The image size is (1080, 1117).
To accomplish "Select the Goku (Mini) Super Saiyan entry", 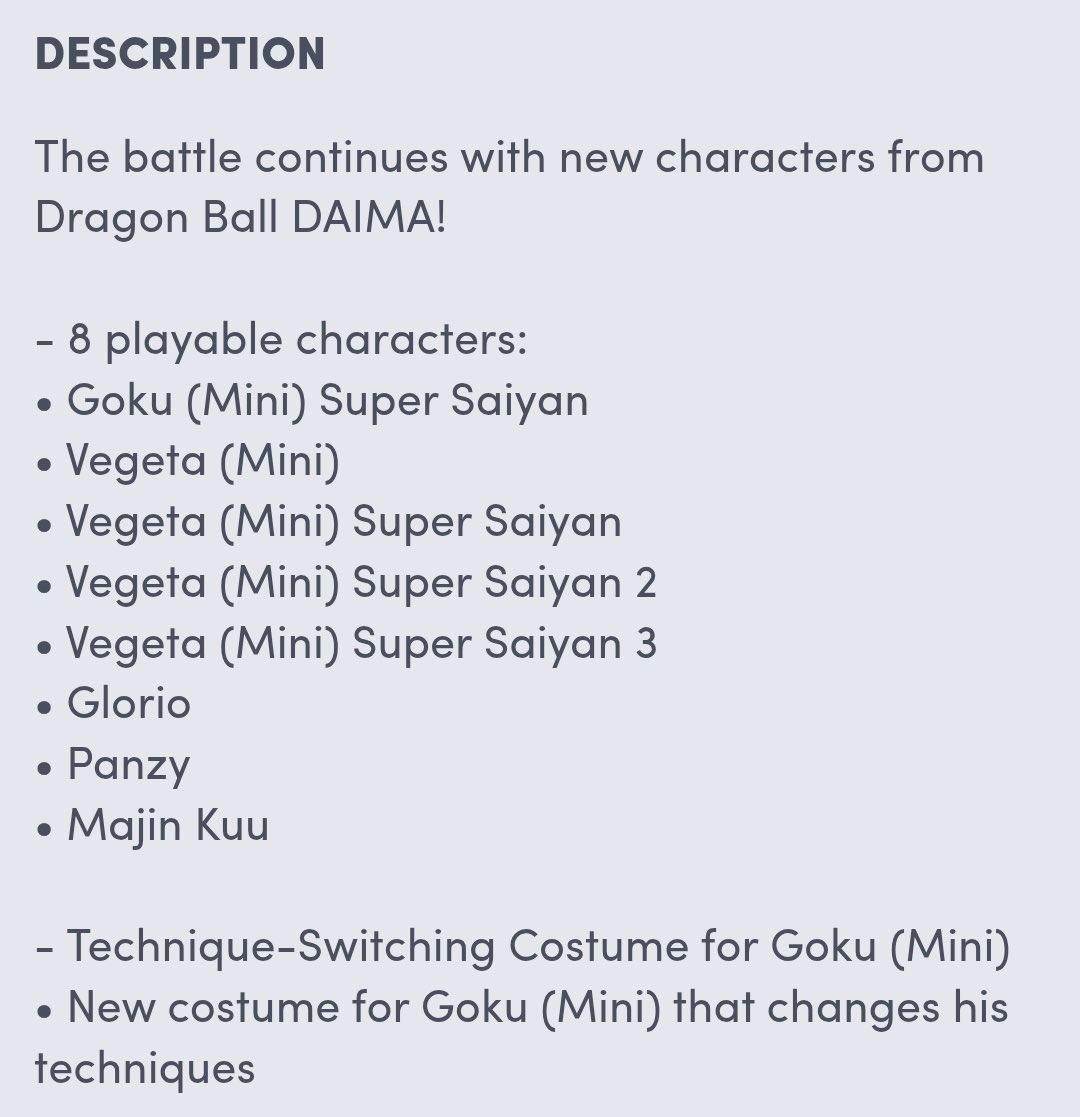I will (x=328, y=400).
